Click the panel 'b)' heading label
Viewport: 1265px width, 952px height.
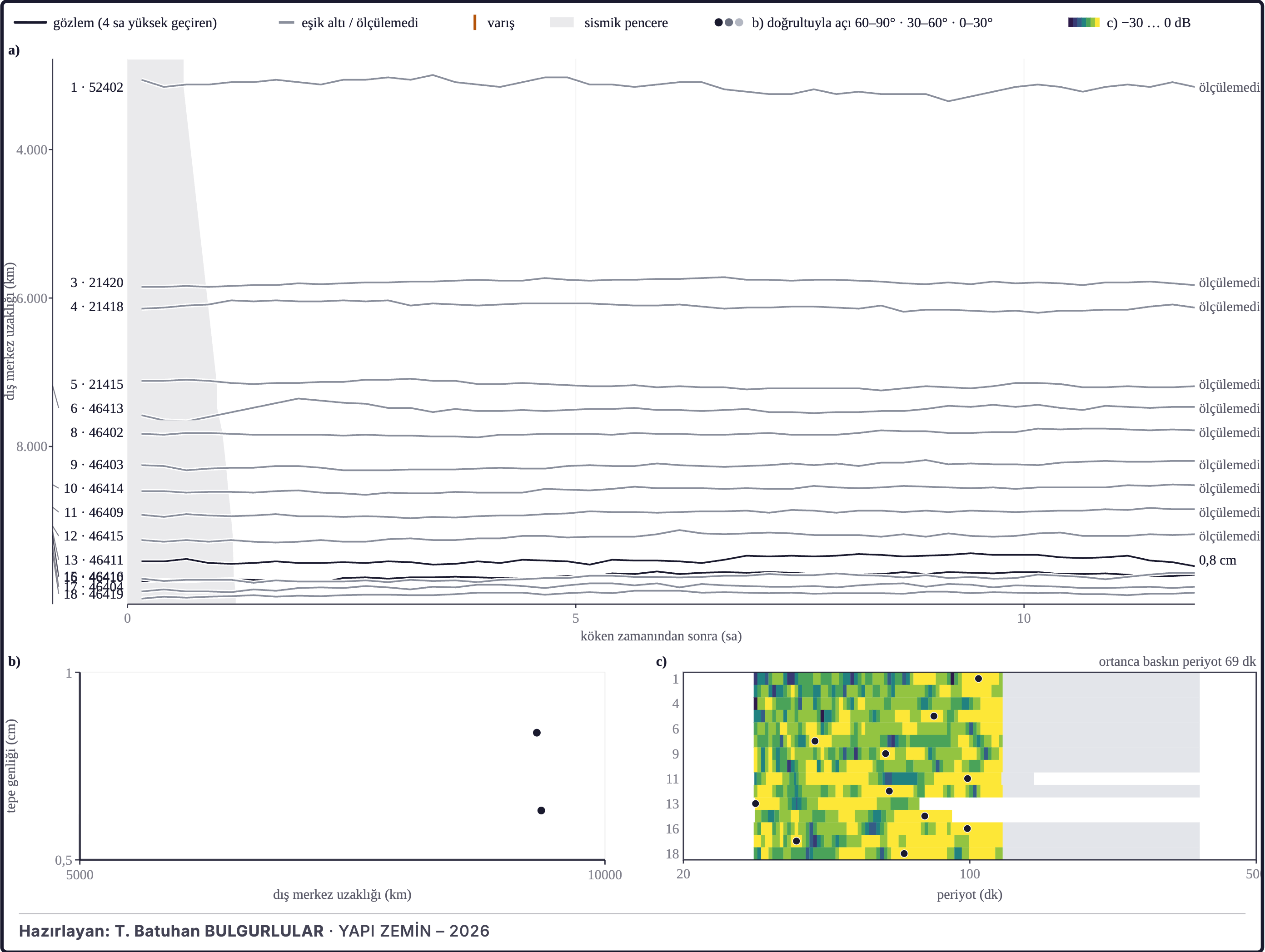(x=14, y=661)
